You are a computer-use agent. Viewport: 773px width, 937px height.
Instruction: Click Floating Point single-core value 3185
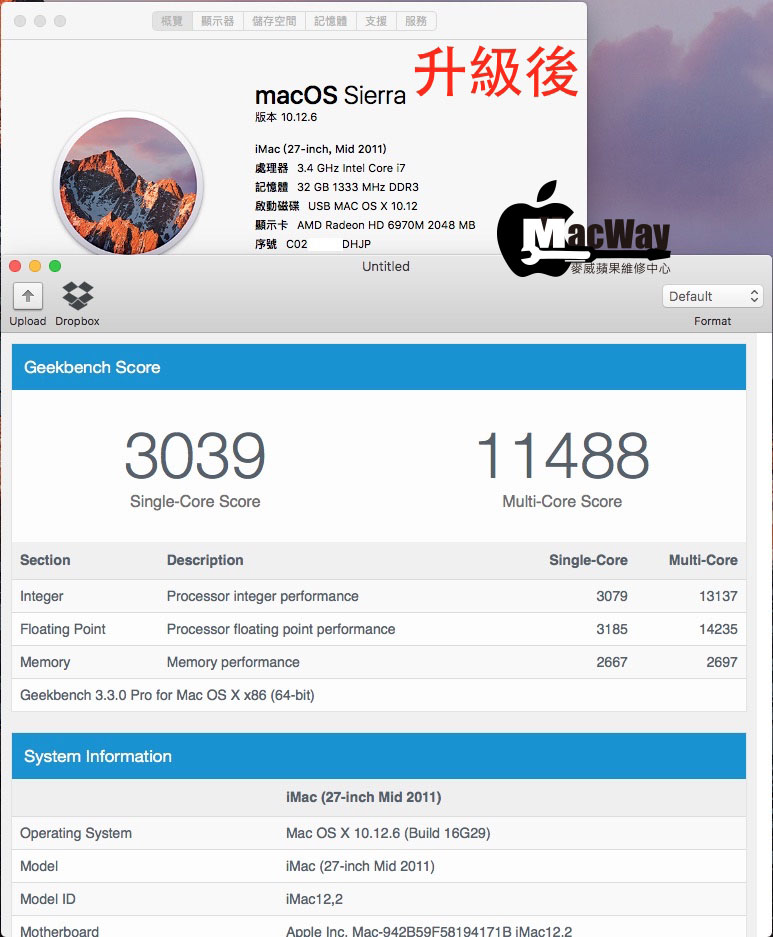(x=612, y=629)
